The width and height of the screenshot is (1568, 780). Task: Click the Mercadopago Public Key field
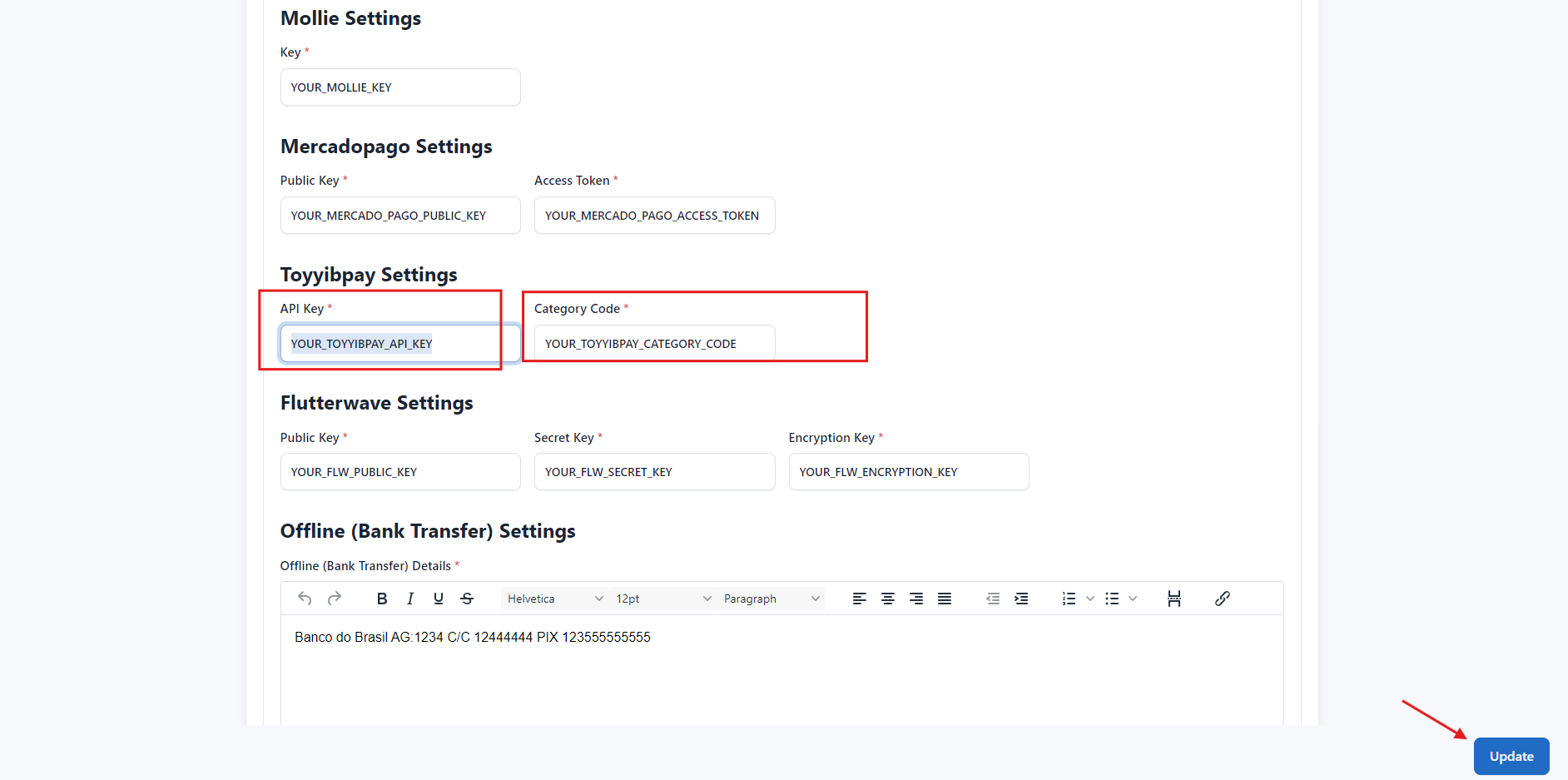(x=400, y=216)
